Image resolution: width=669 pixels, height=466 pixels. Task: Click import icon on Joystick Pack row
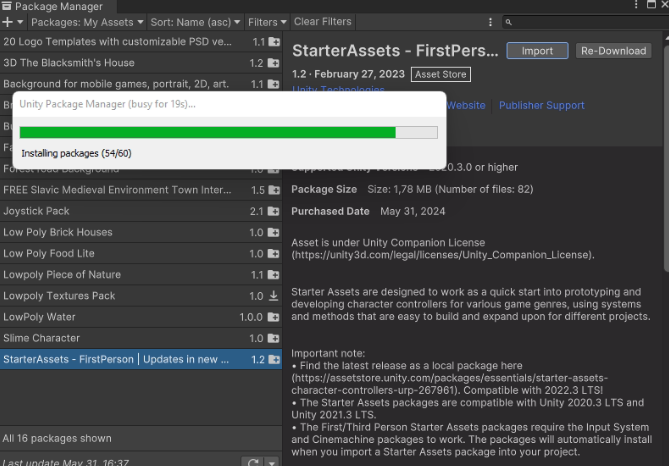click(273, 211)
